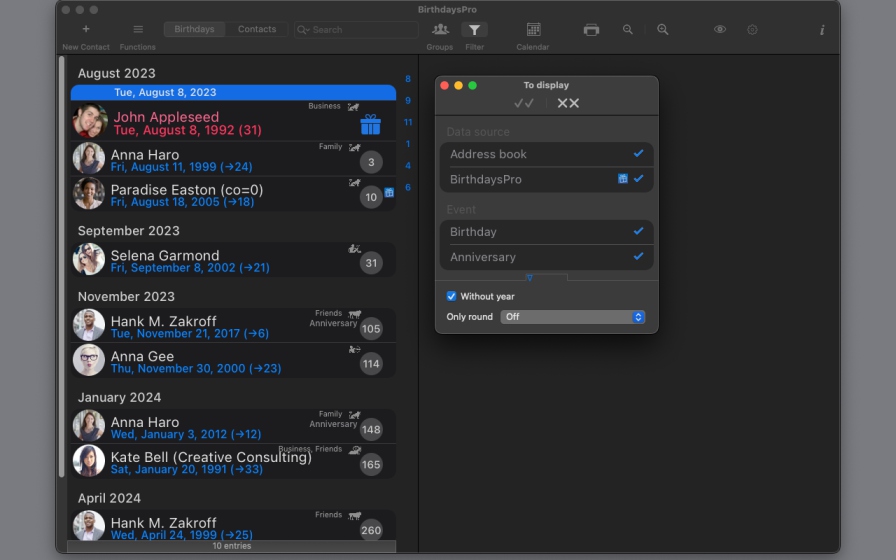Viewport: 896px width, 560px height.
Task: Click zodiac icon on Kate Bell row
Action: coord(354,450)
